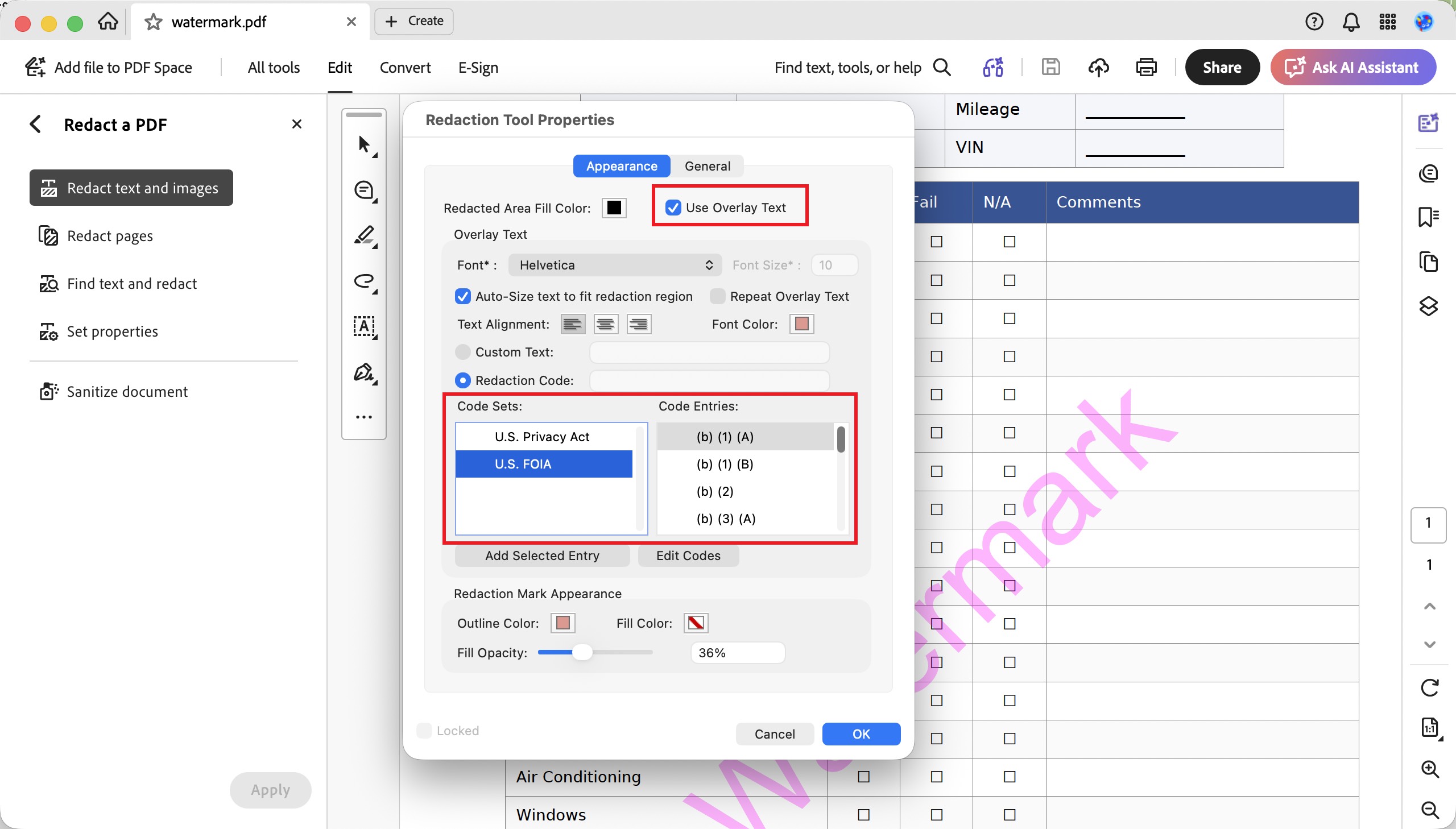Open Sanitize document option
Viewport: 1456px width, 829px height.
[x=113, y=392]
